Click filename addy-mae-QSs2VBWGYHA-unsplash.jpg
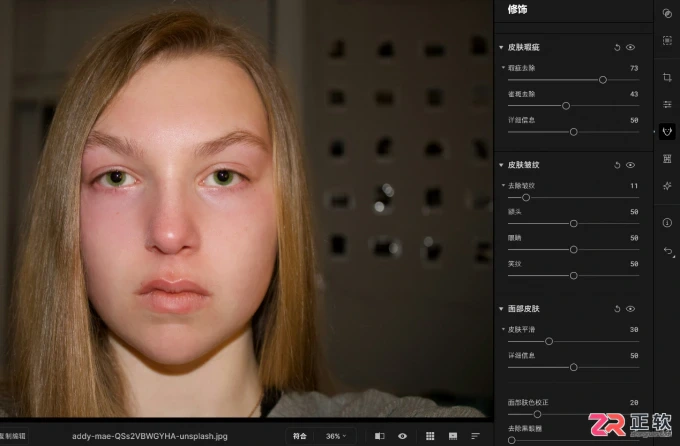This screenshot has height=446, width=680. (150, 436)
